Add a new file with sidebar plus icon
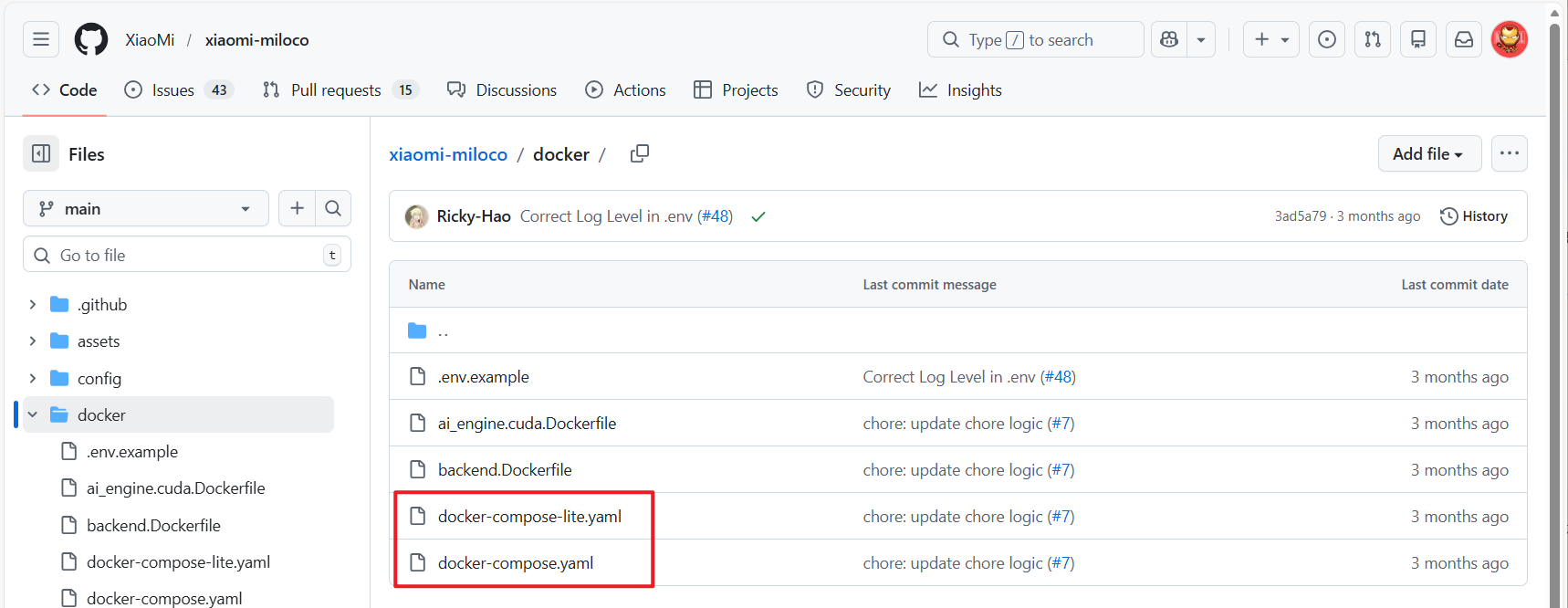 297,208
